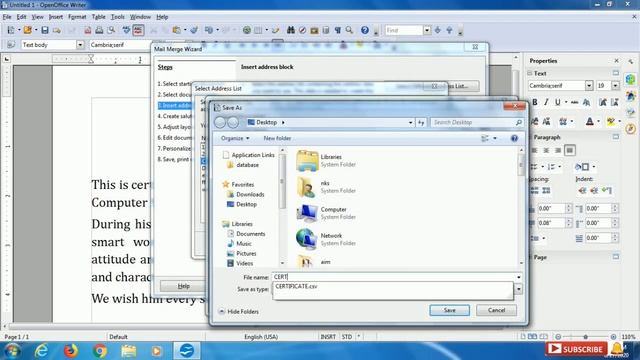640x360 pixels.
Task: Create a New folder in Save As dialog
Action: pos(277,138)
